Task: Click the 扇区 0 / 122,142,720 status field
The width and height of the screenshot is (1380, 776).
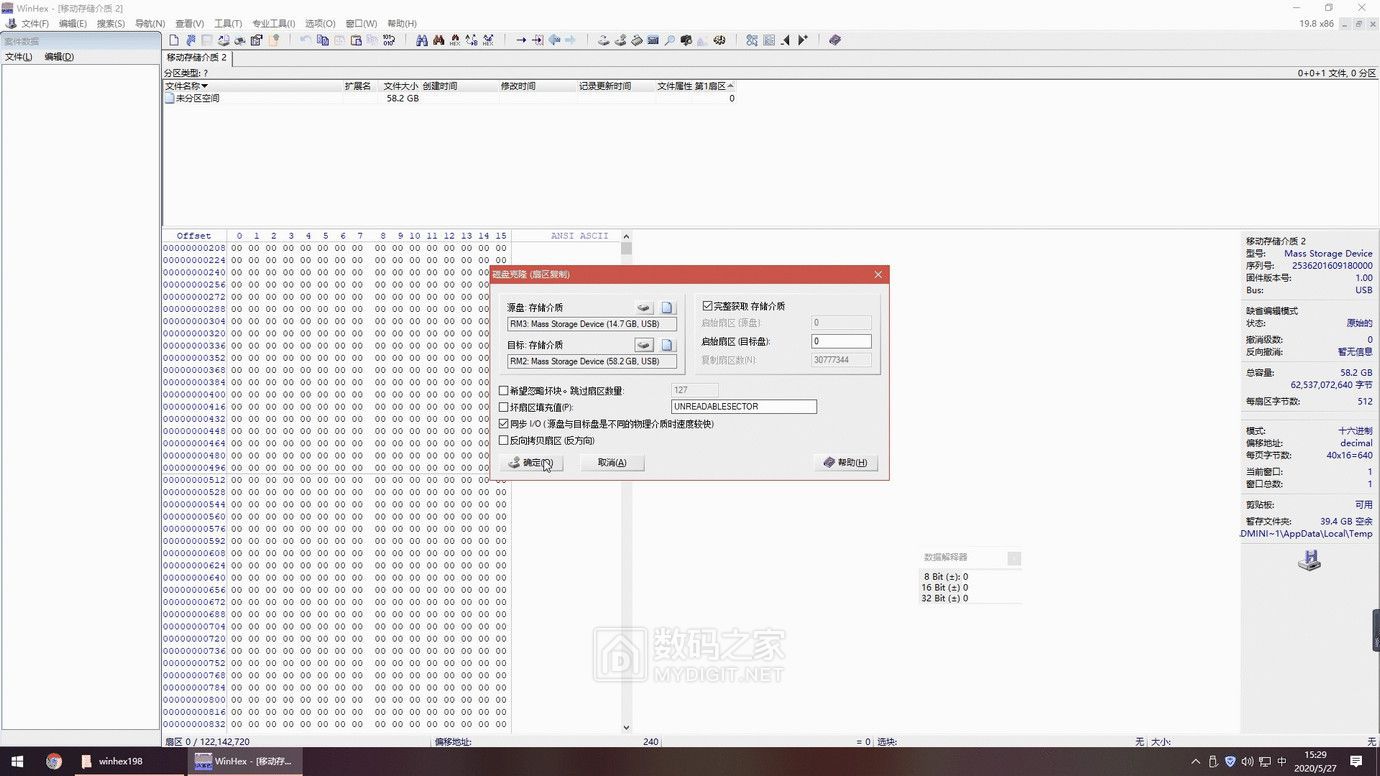Action: 207,742
